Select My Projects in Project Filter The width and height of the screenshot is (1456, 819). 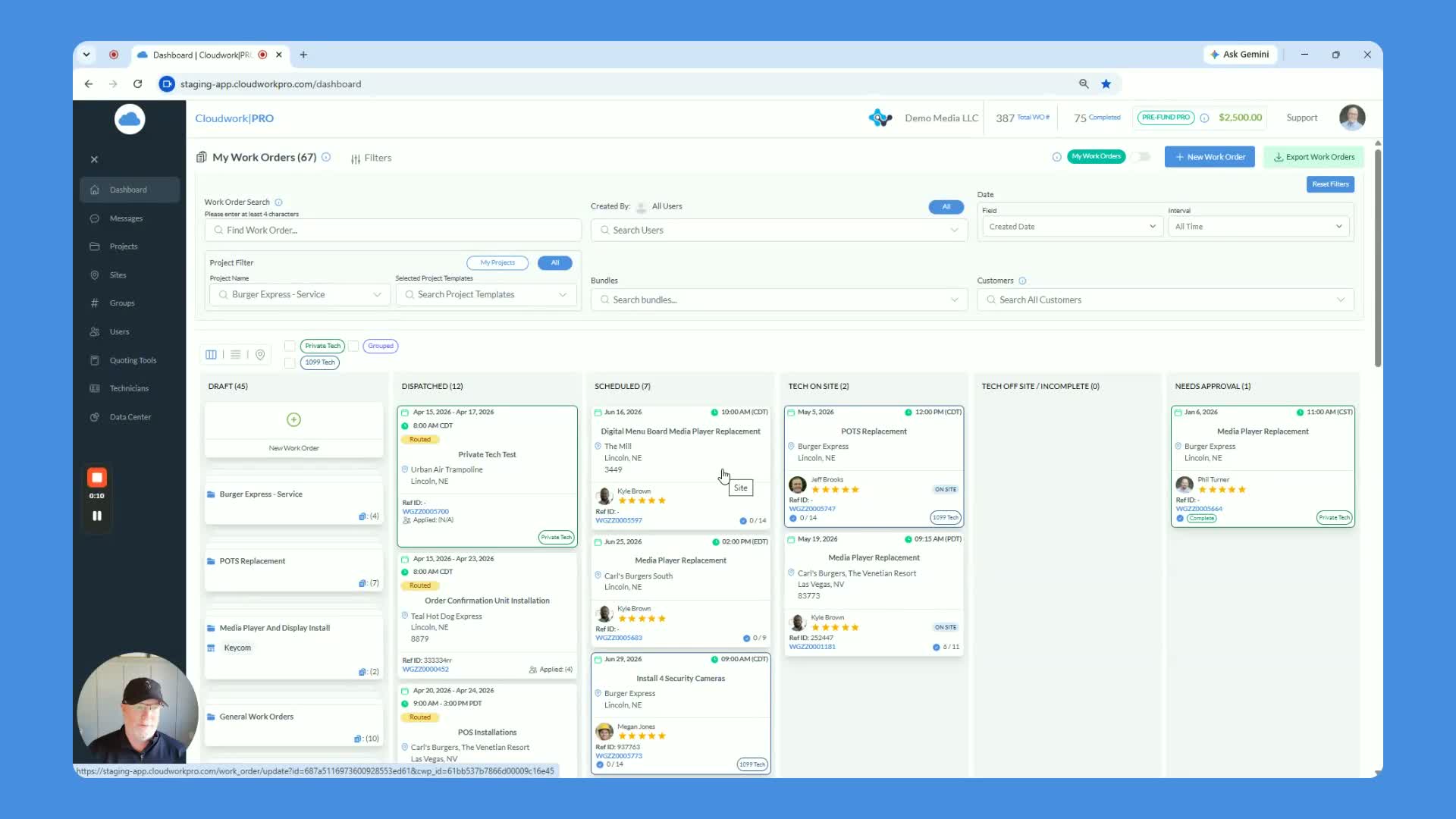(x=497, y=263)
